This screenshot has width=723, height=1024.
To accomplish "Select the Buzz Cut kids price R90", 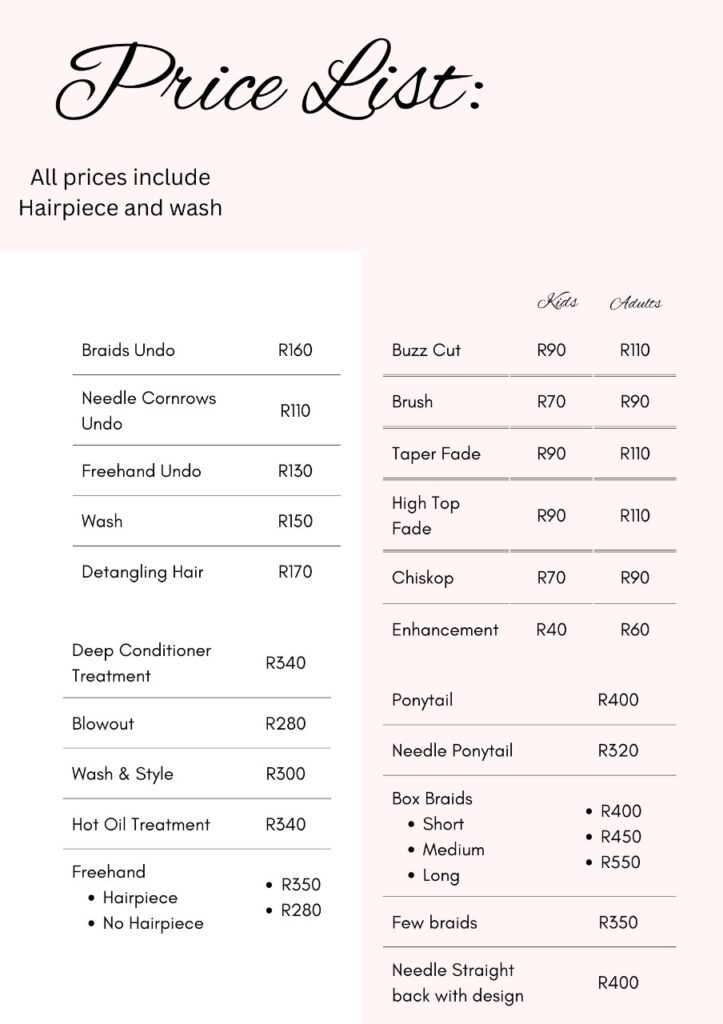I will coord(551,350).
